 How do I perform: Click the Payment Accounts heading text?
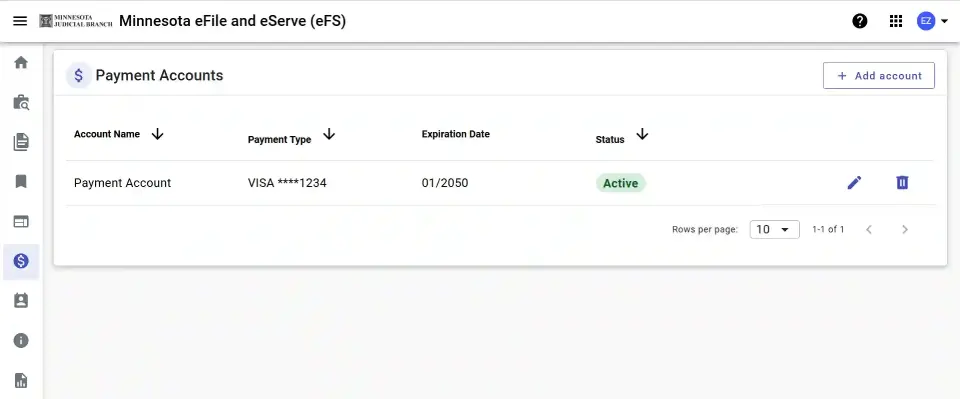tap(159, 76)
